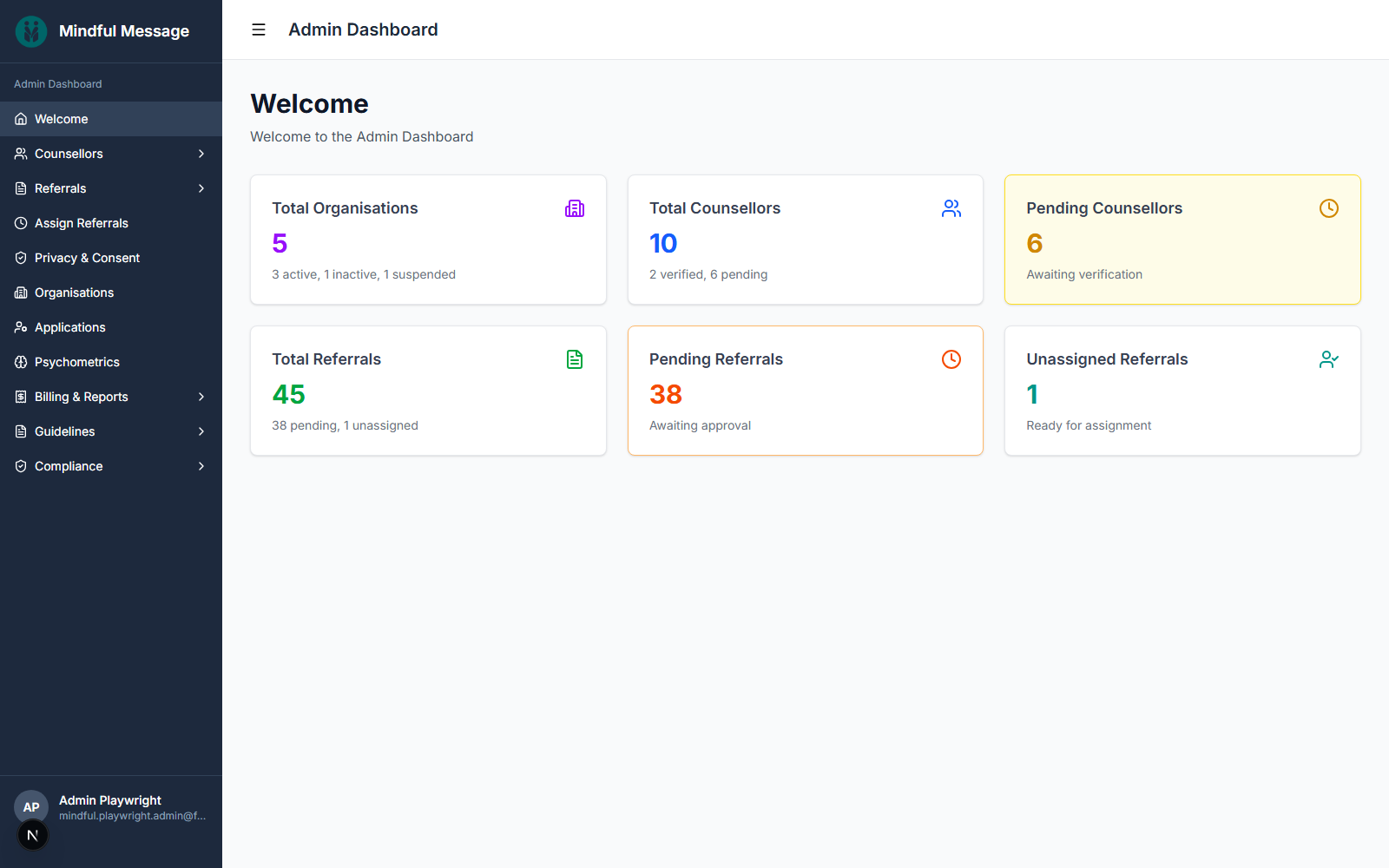Open the Psychometrics menu item
This screenshot has height=868, width=1389.
pos(111,362)
